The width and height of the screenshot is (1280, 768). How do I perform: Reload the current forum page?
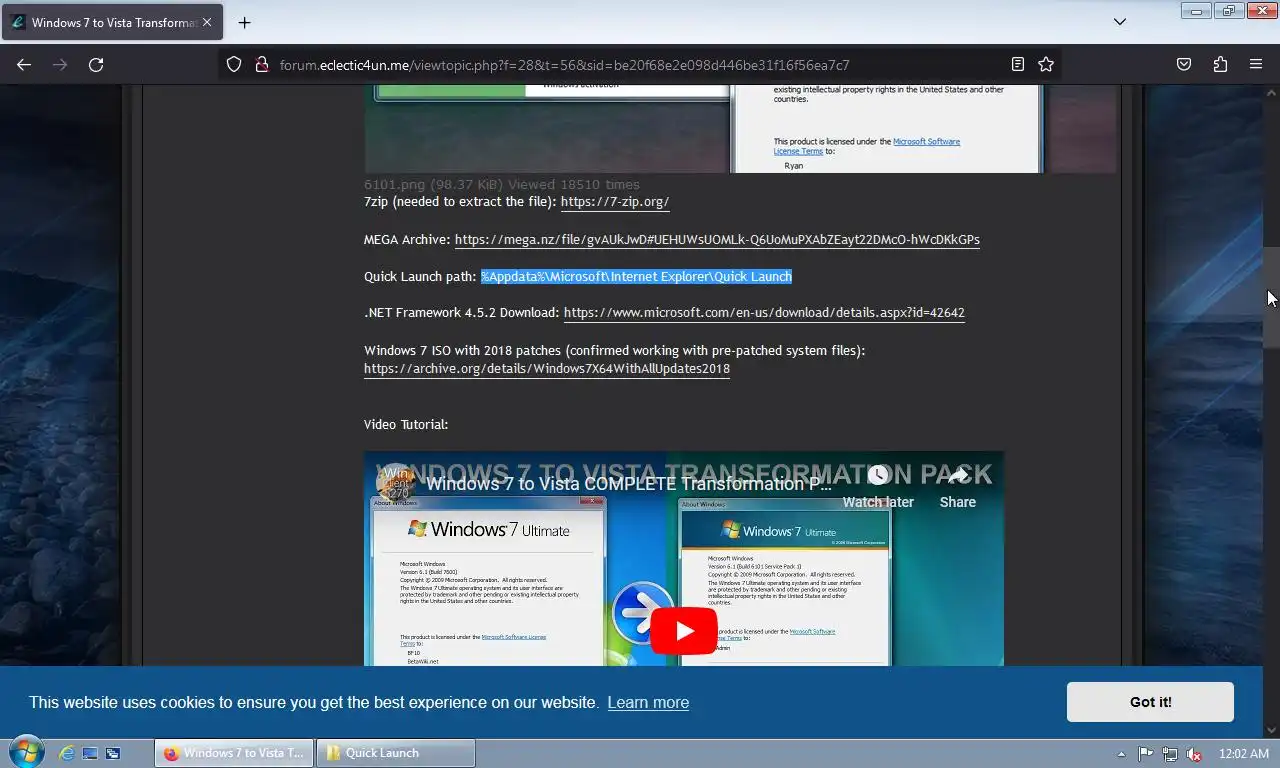point(96,64)
